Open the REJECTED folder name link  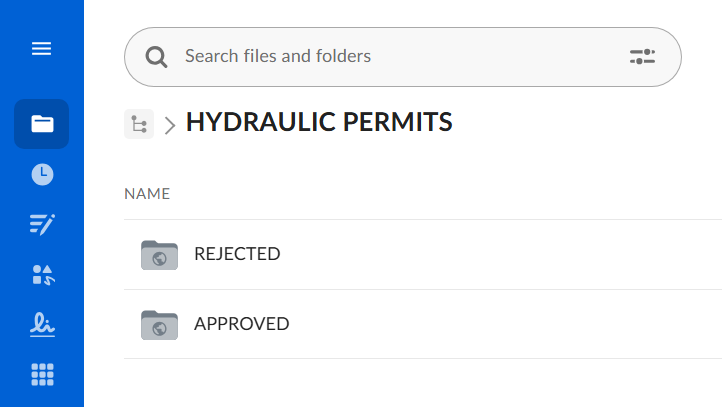237,254
